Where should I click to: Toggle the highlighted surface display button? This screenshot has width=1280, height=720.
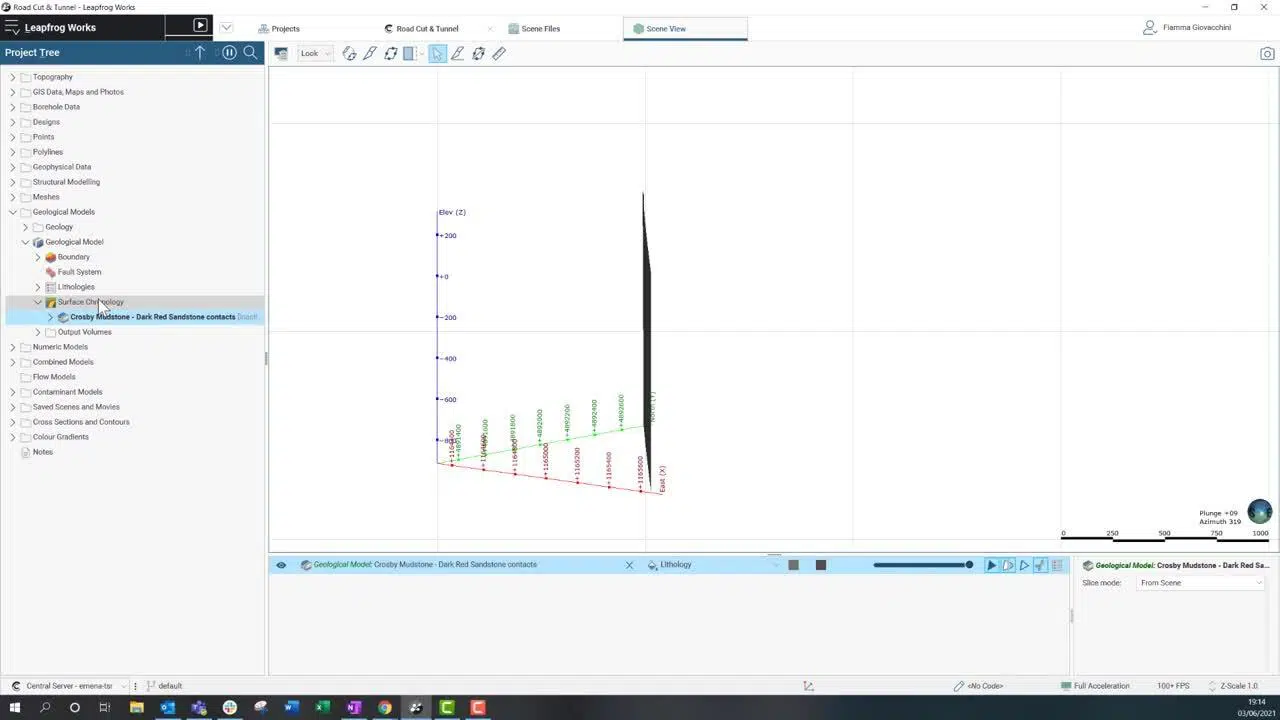[1040, 565]
